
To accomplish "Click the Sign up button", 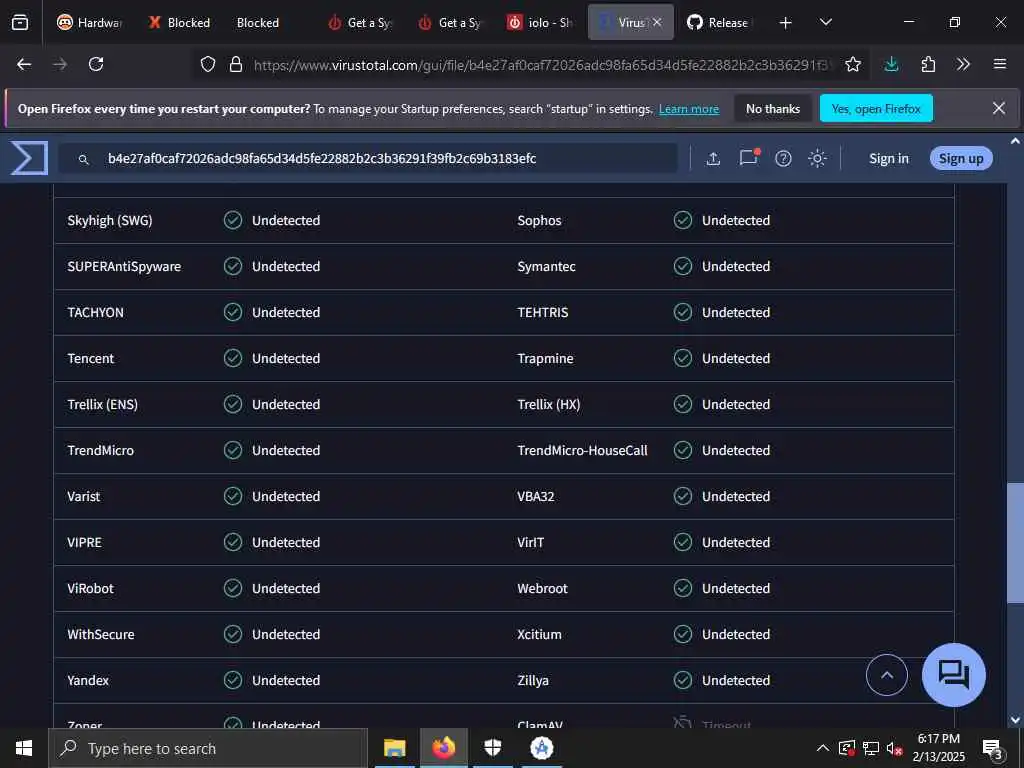I will (961, 159).
